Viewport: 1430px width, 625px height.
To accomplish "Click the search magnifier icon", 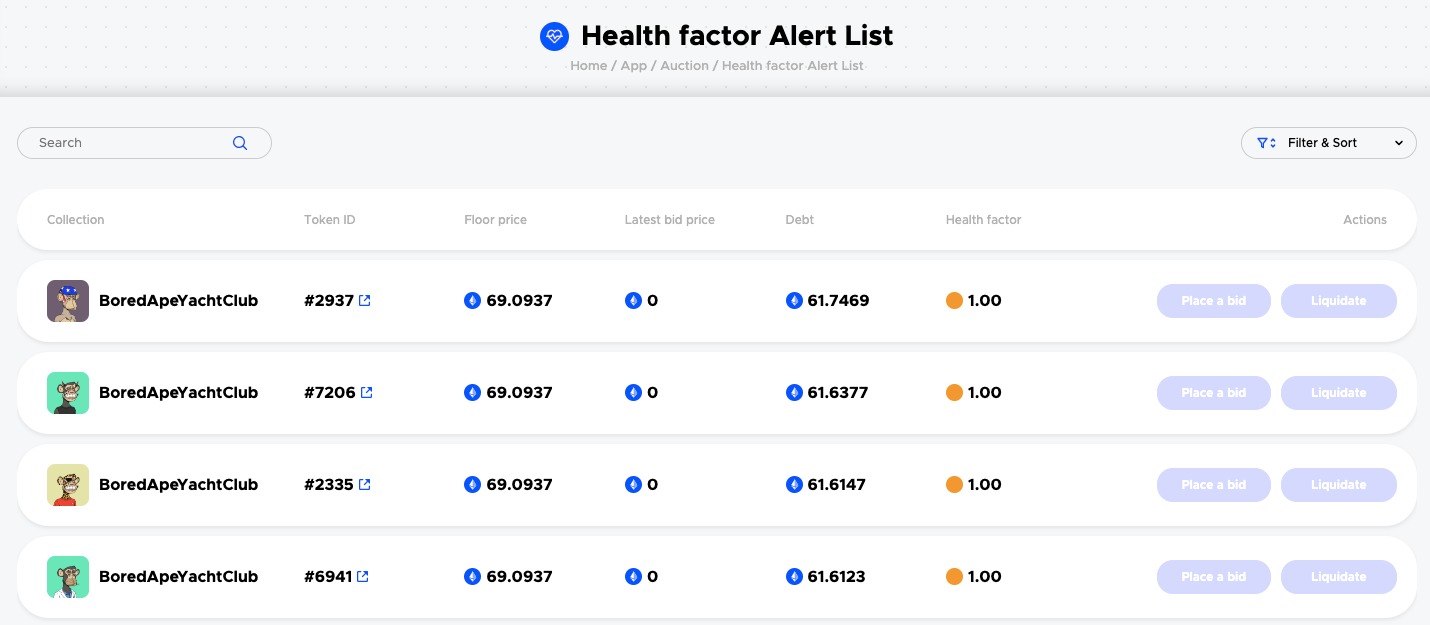I will [x=240, y=143].
